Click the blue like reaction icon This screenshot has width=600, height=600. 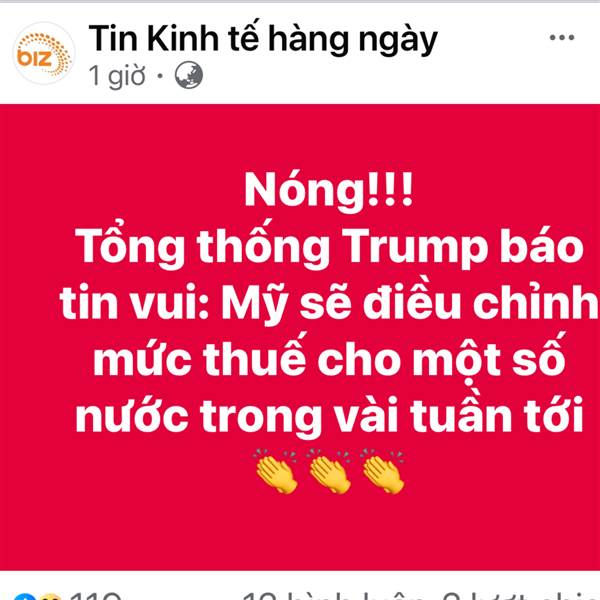[25, 597]
